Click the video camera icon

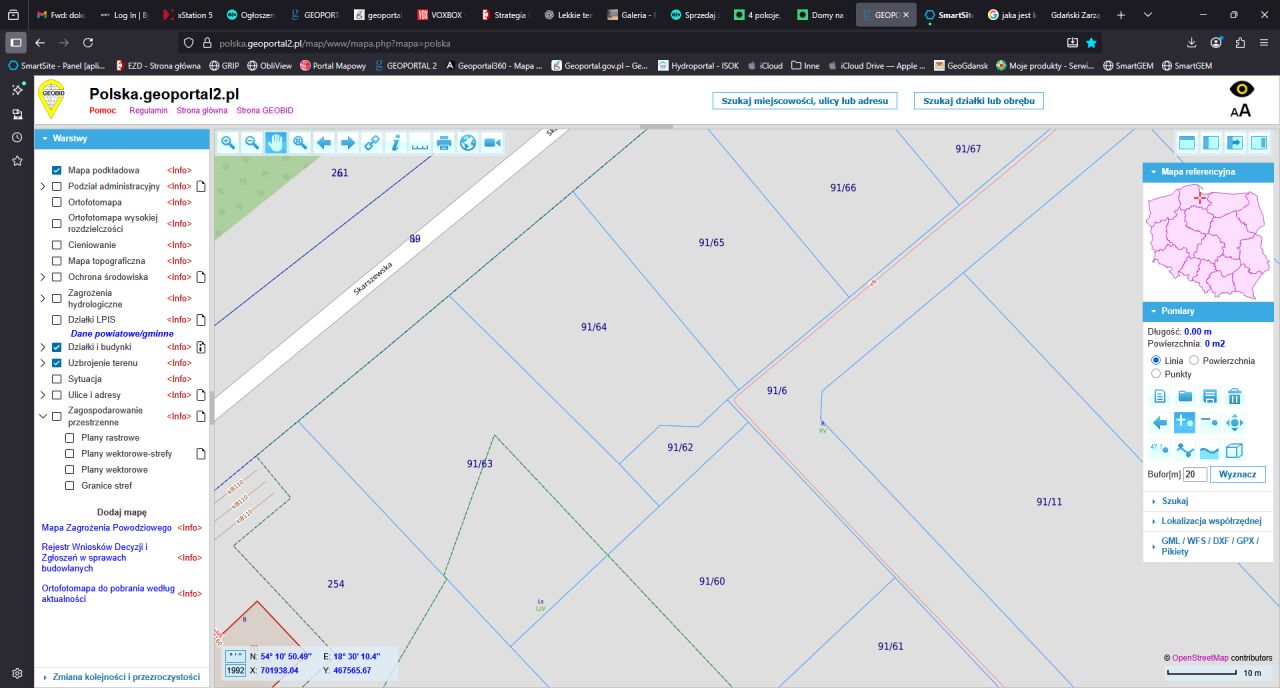[492, 143]
